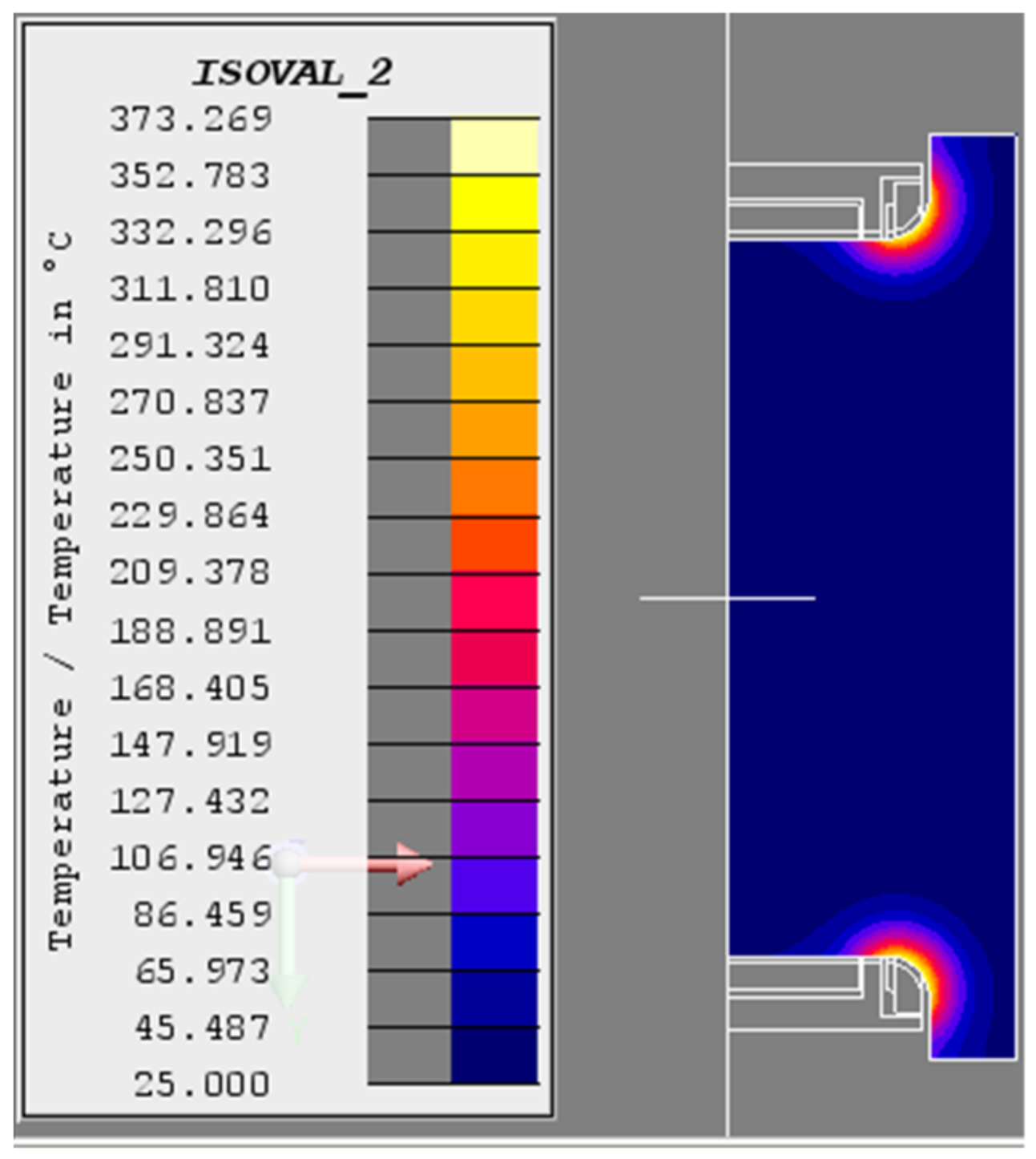The width and height of the screenshot is (1036, 1159).
Task: Choose the purple 127.432 color band
Action: click(x=494, y=828)
